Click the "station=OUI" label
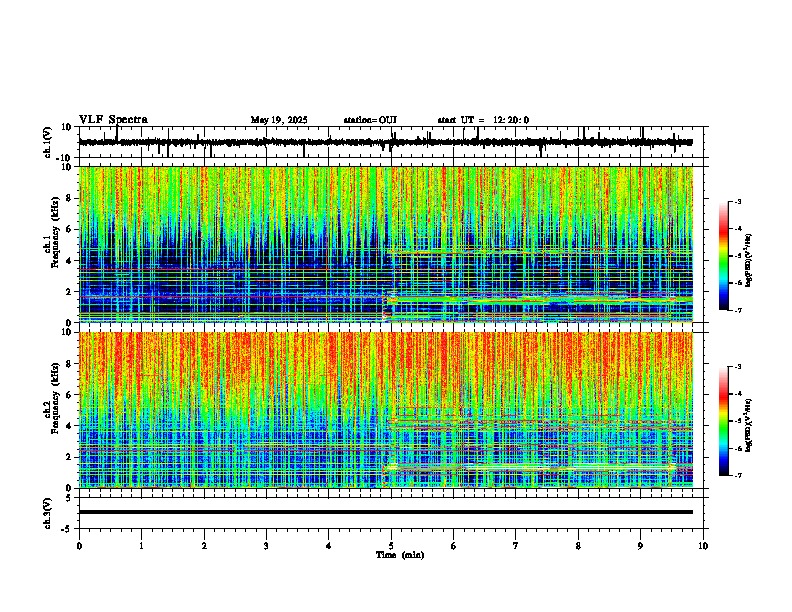This screenshot has width=792, height=612. pyautogui.click(x=370, y=120)
